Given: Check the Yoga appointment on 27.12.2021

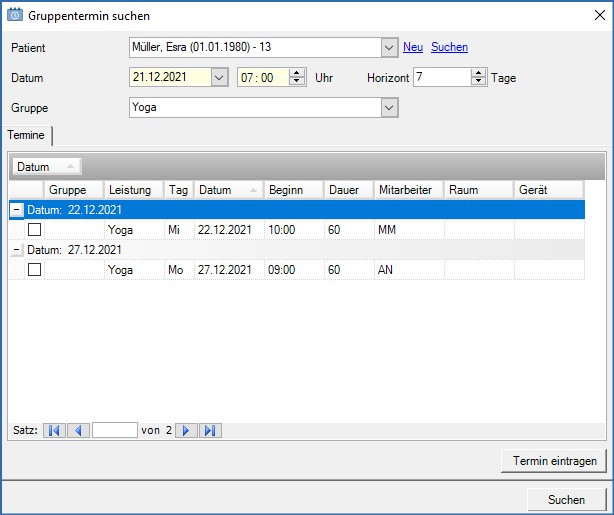Looking at the screenshot, I should (35, 270).
